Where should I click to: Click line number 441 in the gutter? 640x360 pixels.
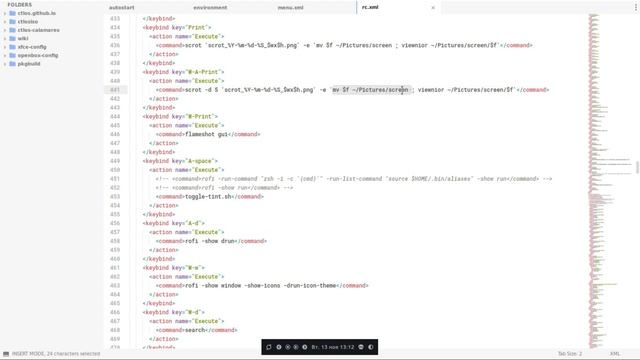click(115, 90)
